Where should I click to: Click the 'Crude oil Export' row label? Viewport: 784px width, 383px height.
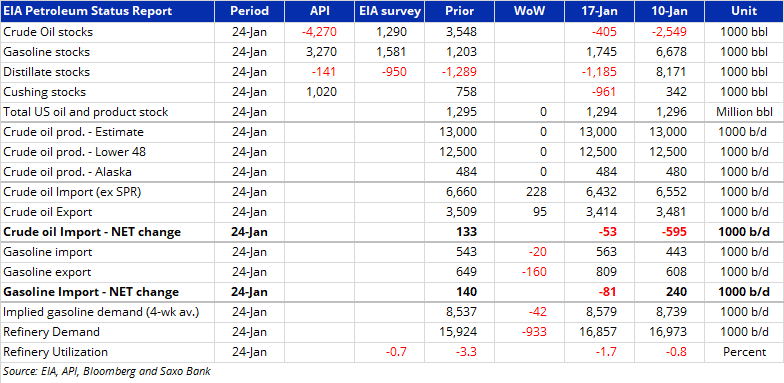pyautogui.click(x=48, y=212)
